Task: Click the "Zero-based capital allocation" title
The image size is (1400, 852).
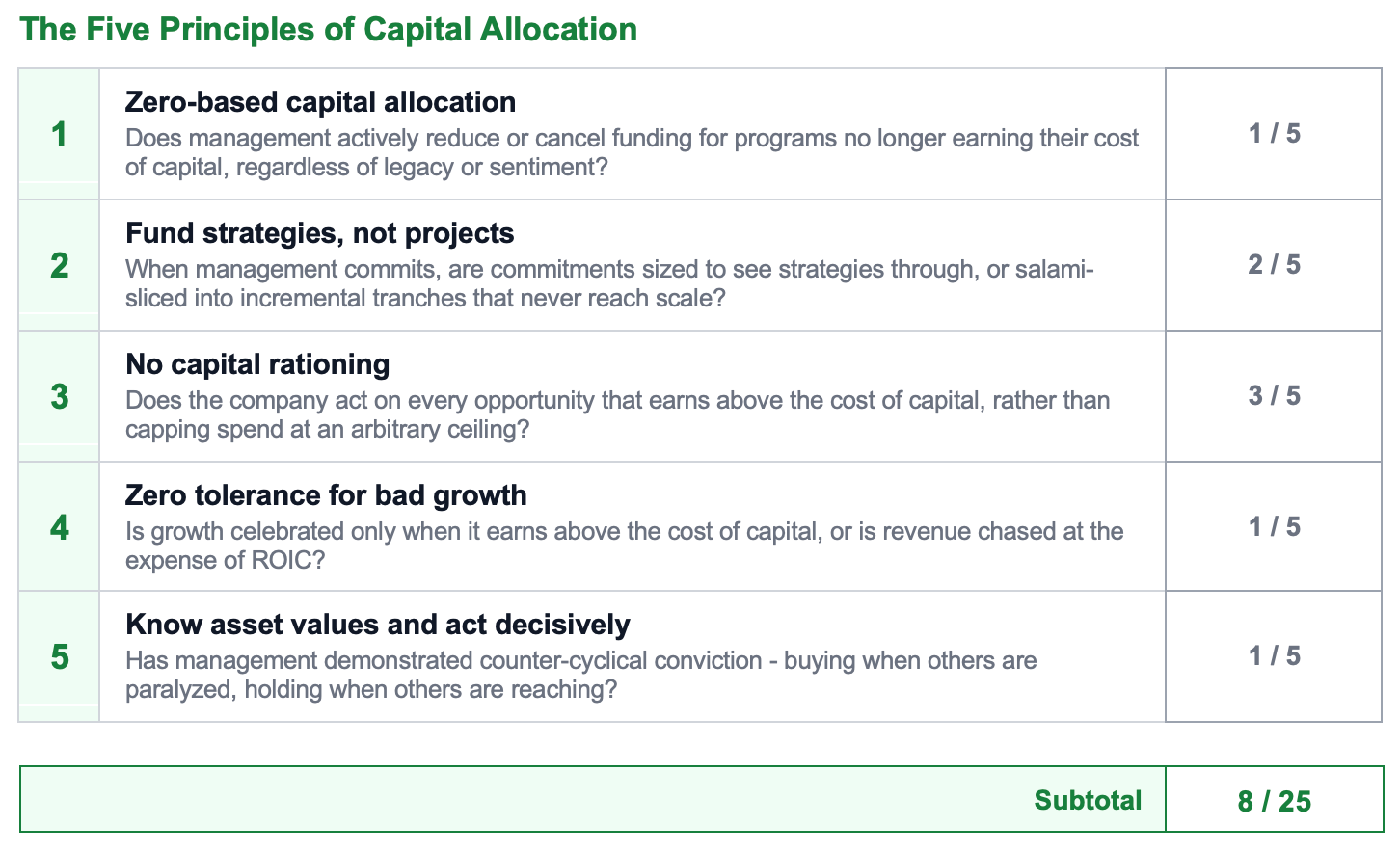Action: tap(320, 102)
